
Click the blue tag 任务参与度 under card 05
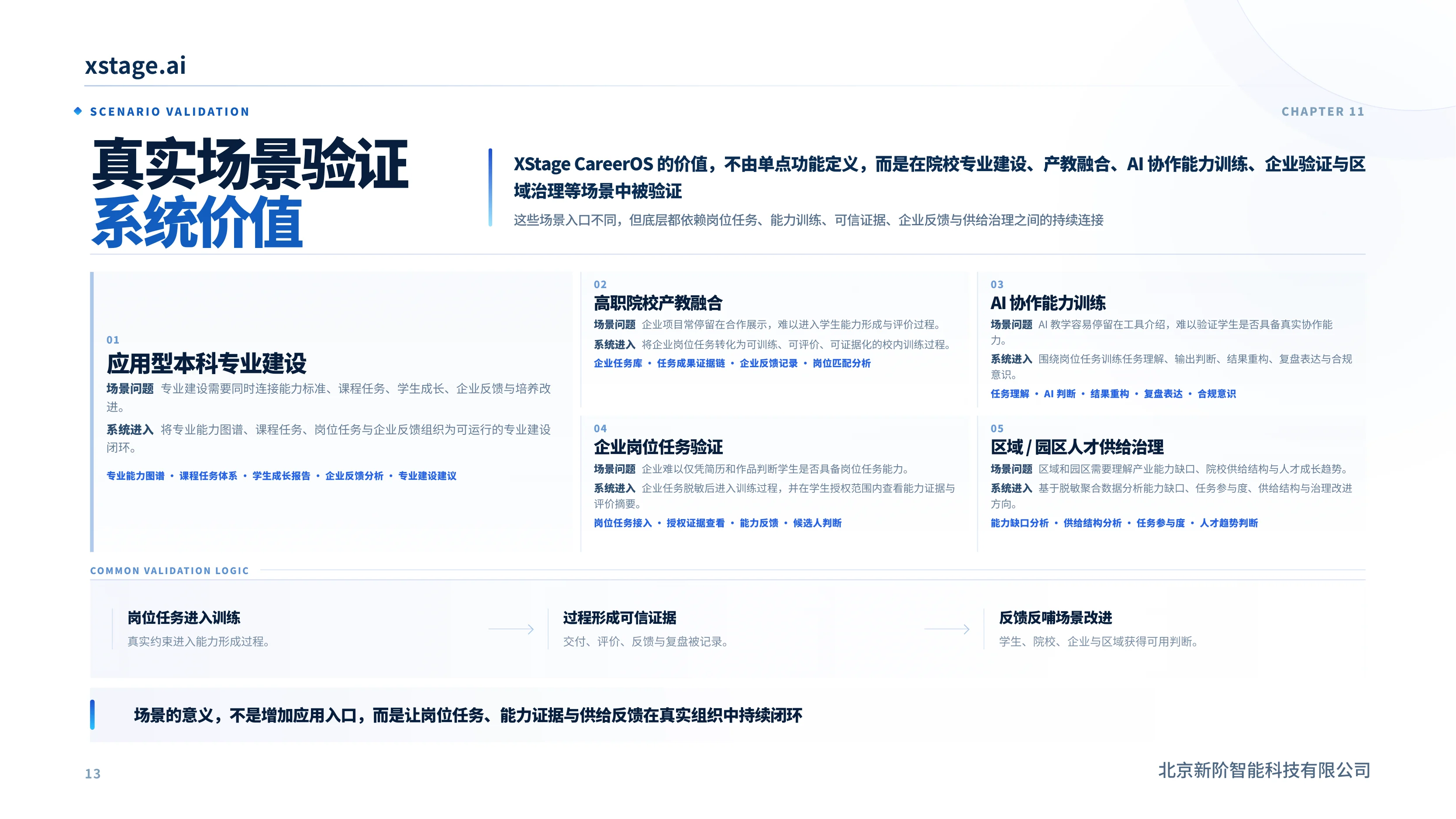pos(1160,523)
